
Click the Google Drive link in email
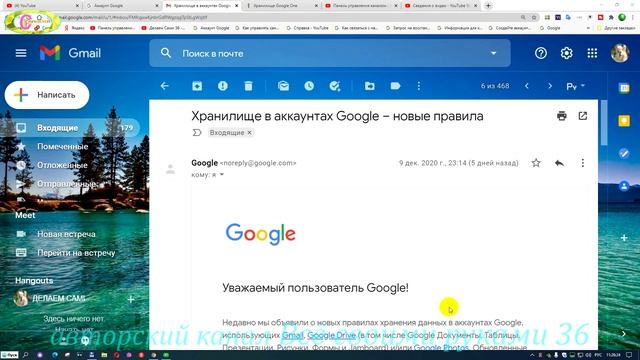(331, 335)
